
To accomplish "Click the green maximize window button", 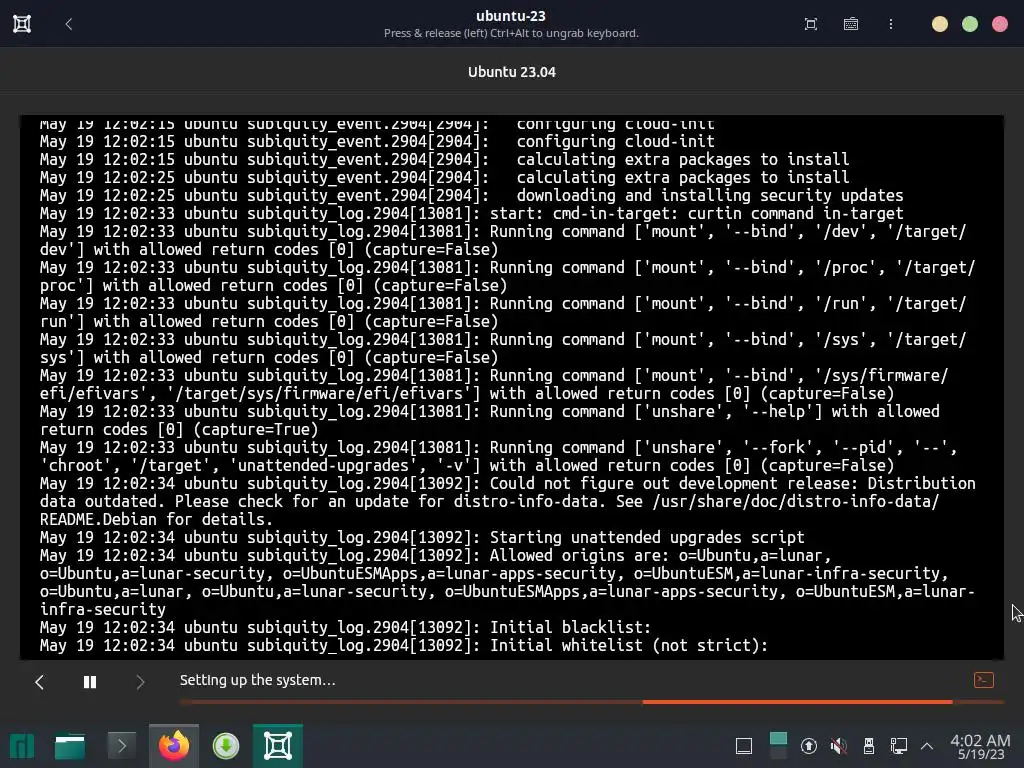I will (970, 24).
